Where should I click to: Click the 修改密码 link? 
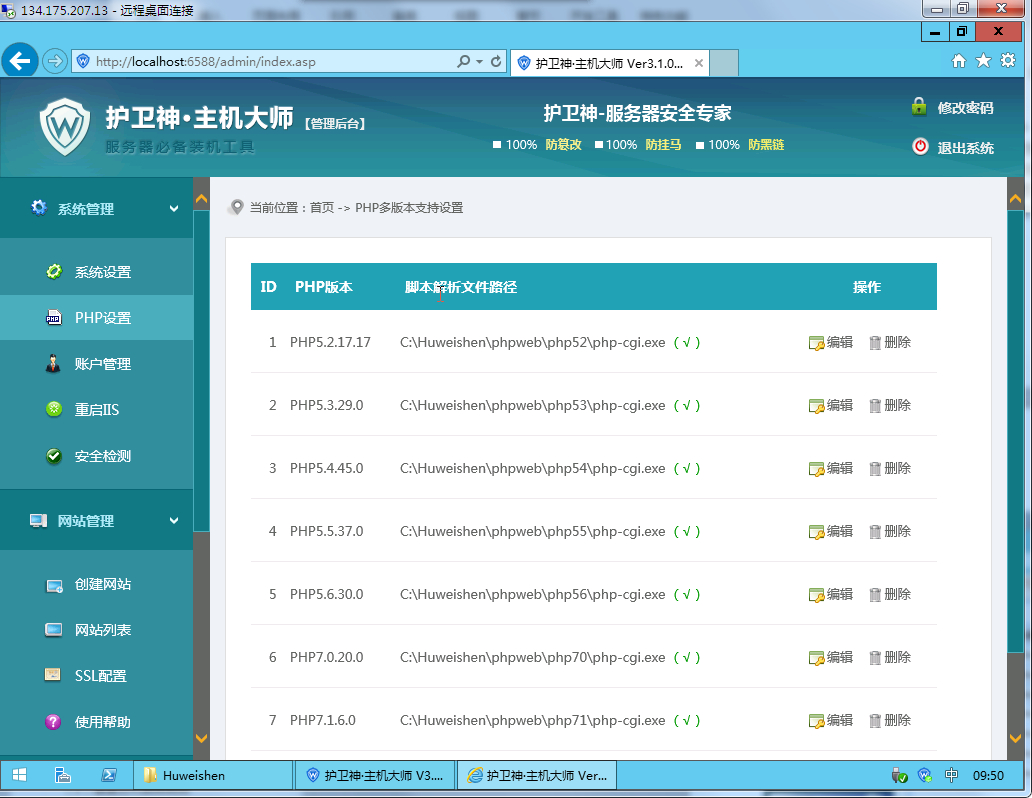pos(966,108)
